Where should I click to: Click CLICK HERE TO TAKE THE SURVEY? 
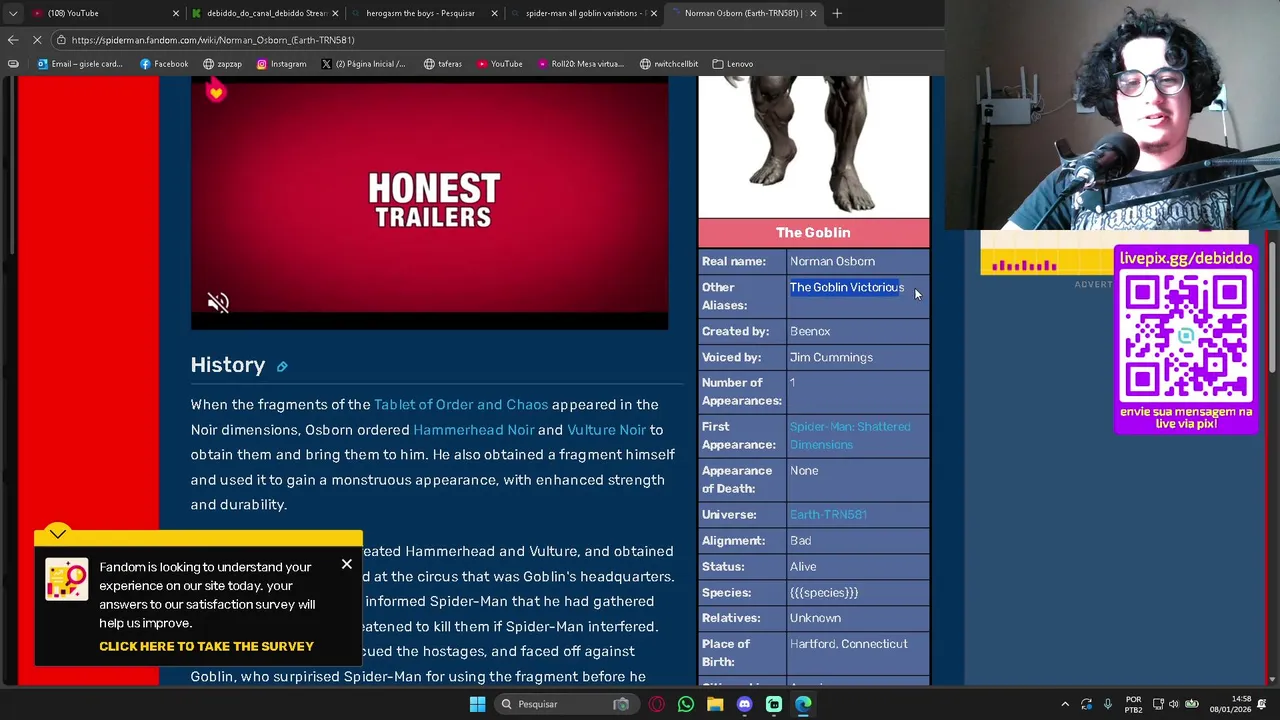[x=206, y=647]
